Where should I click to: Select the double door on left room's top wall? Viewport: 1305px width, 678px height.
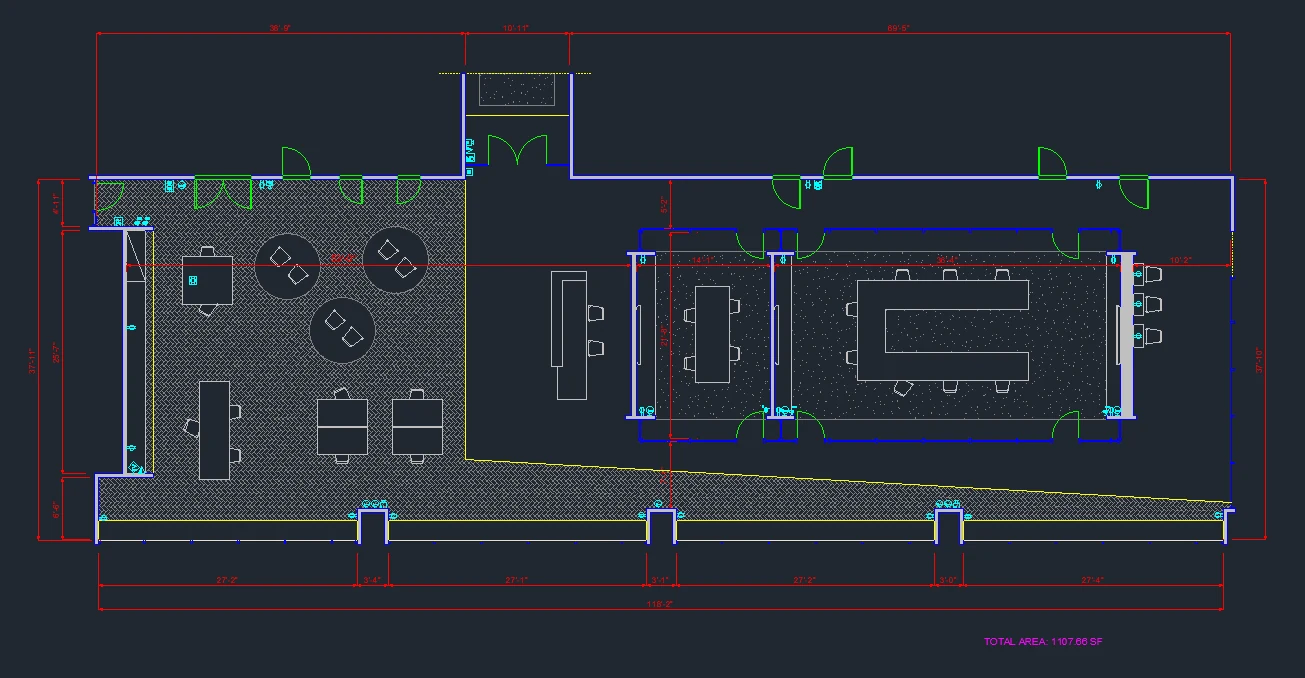(223, 192)
